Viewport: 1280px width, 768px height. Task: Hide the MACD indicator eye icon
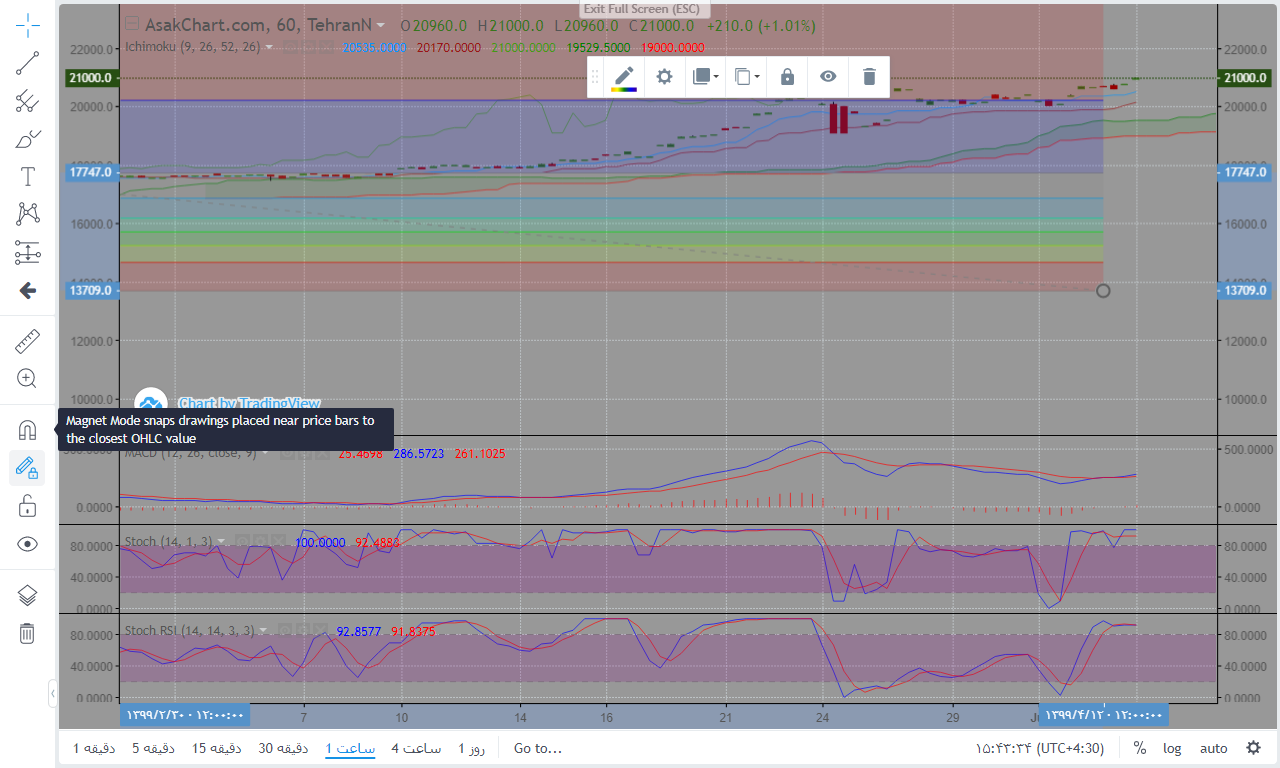click(x=287, y=453)
